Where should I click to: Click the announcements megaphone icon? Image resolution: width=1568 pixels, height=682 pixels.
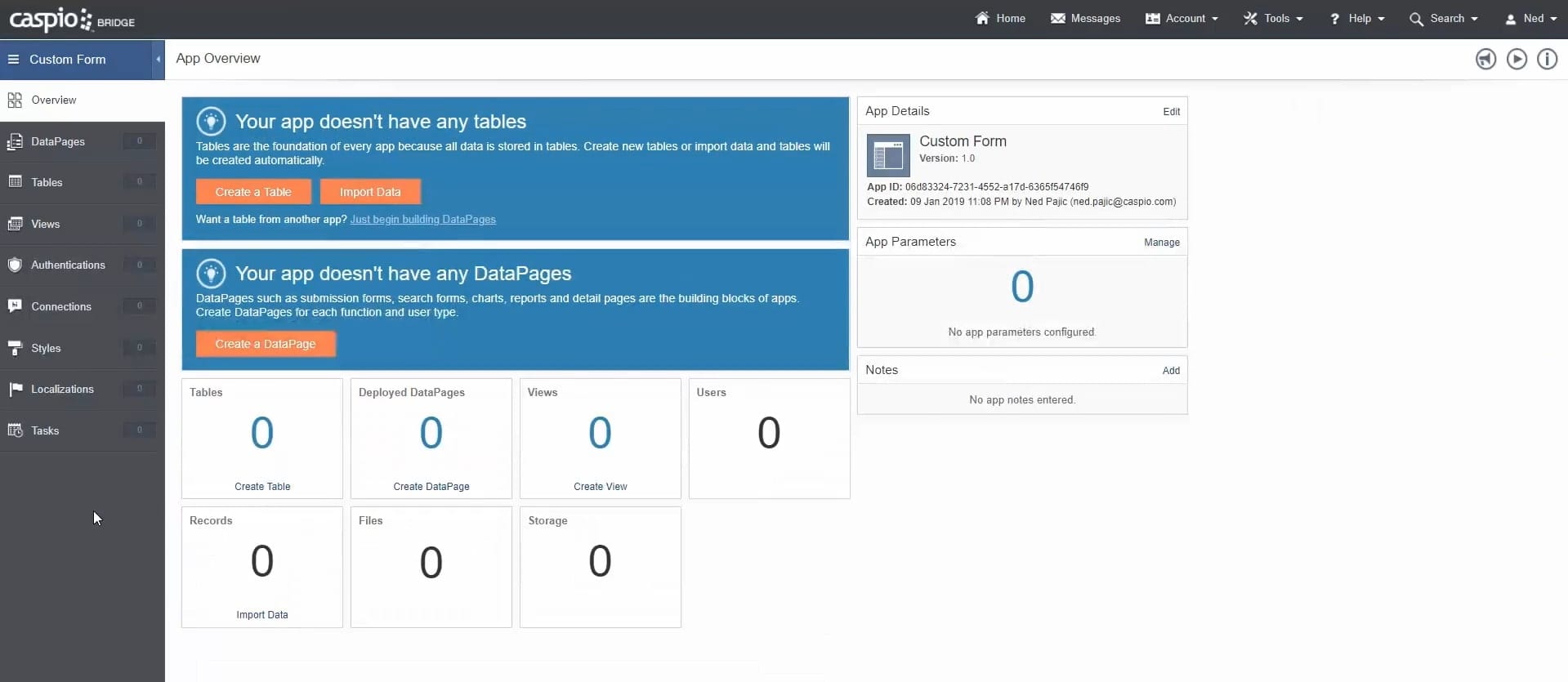coord(1485,59)
